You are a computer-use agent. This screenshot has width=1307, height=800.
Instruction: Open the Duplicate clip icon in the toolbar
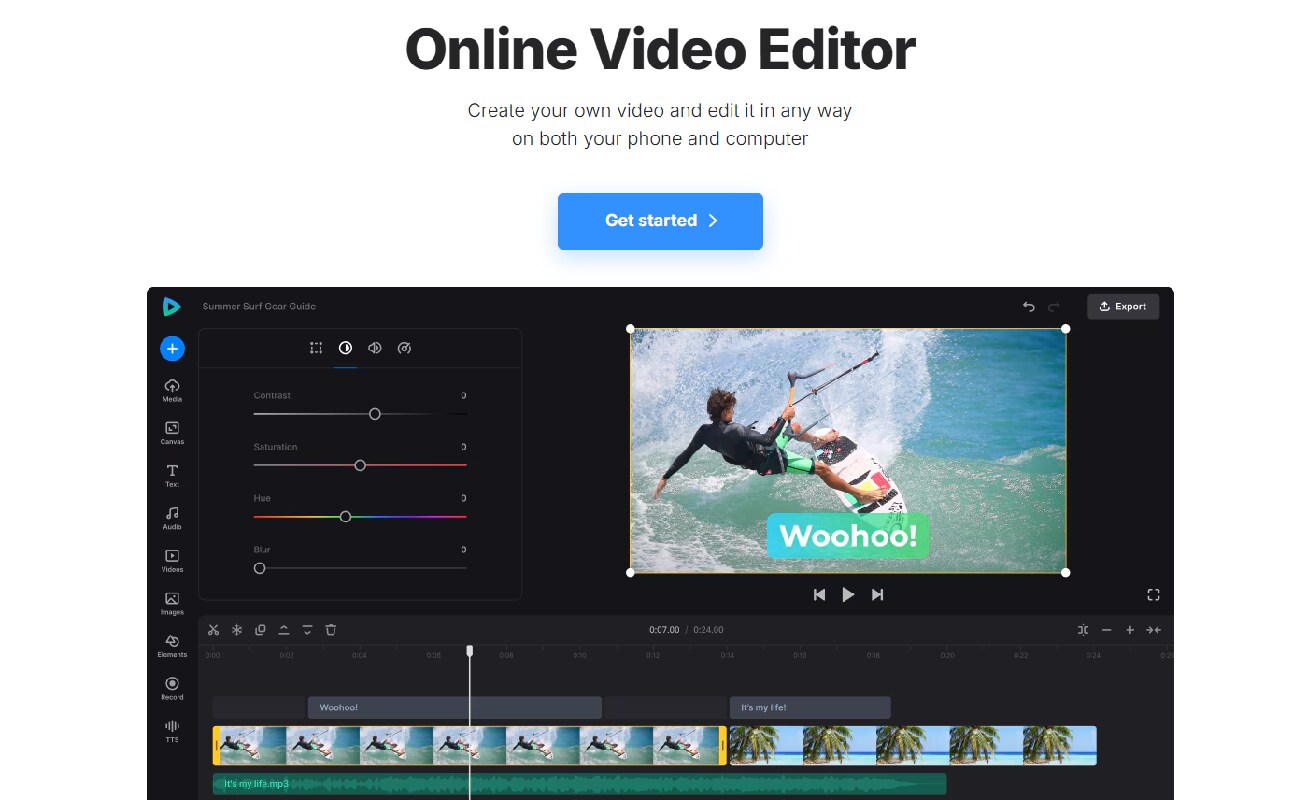pyautogui.click(x=260, y=630)
